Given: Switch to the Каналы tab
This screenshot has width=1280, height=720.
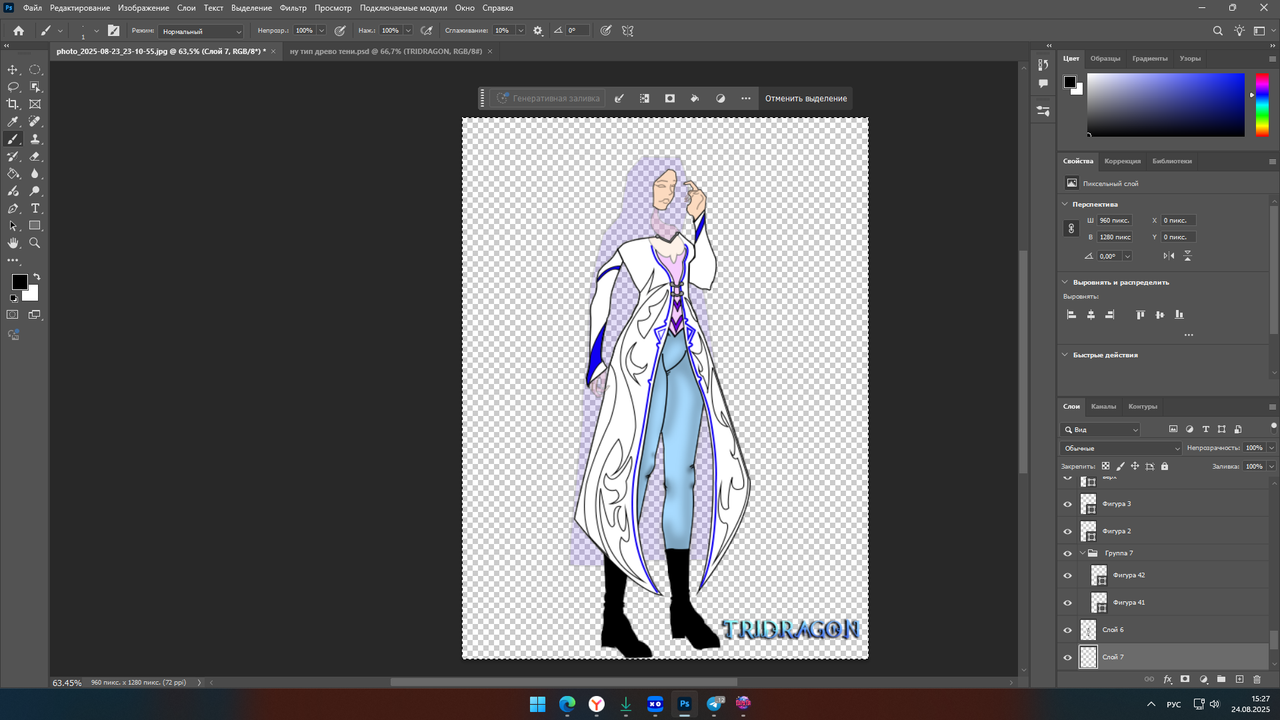Looking at the screenshot, I should pyautogui.click(x=1104, y=406).
